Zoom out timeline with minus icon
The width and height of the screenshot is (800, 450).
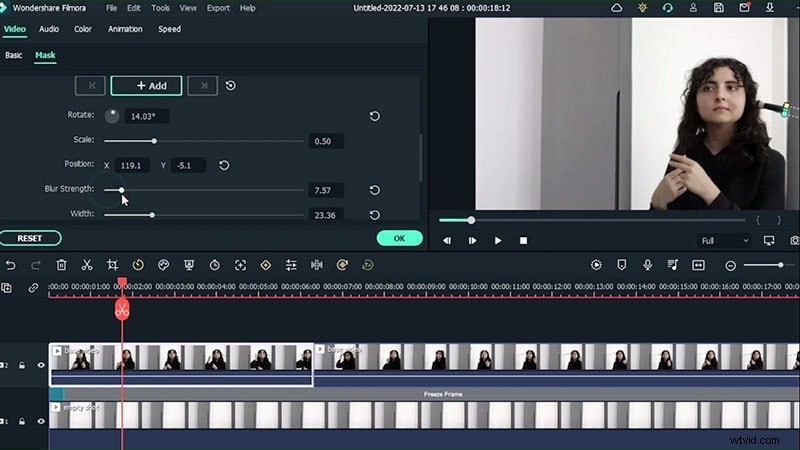[x=730, y=265]
